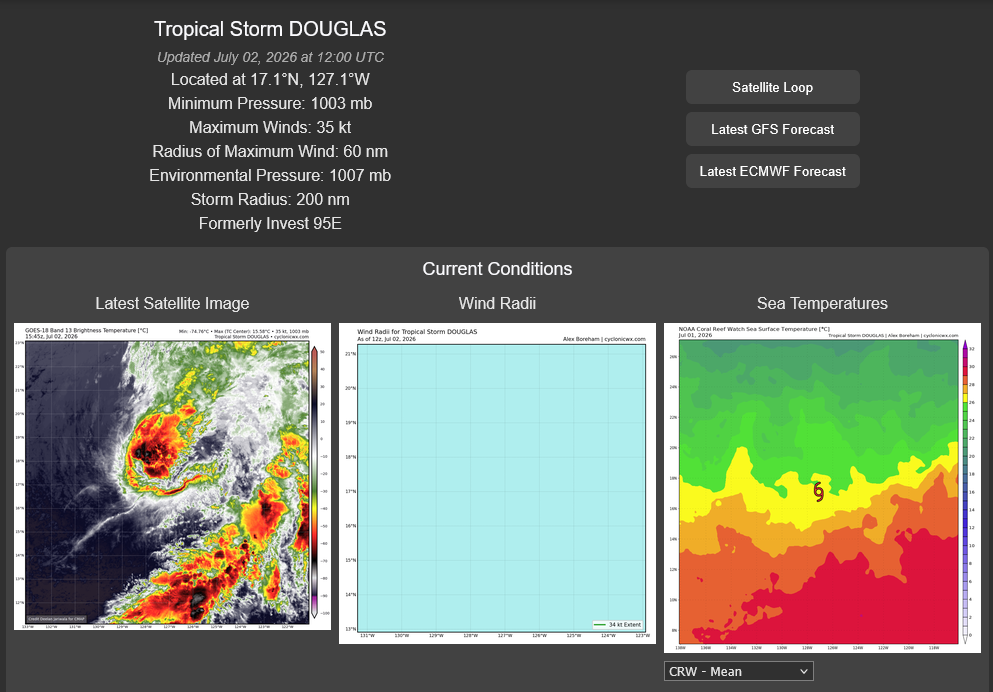Click Environmental Pressure: 1007 mb line
Image resolution: width=993 pixels, height=692 pixels.
tap(270, 175)
